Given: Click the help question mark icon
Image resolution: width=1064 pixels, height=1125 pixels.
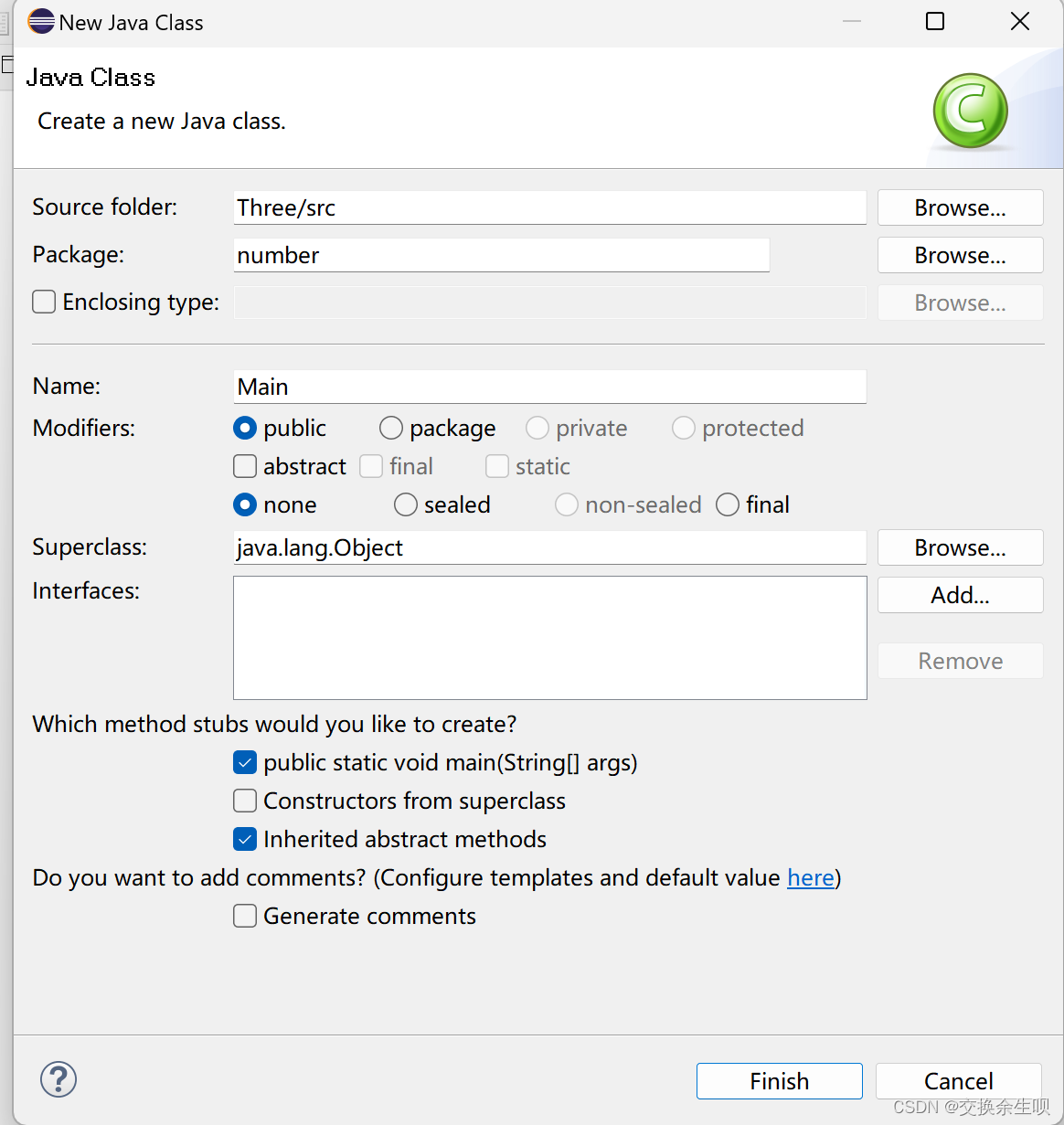Looking at the screenshot, I should tap(59, 1079).
